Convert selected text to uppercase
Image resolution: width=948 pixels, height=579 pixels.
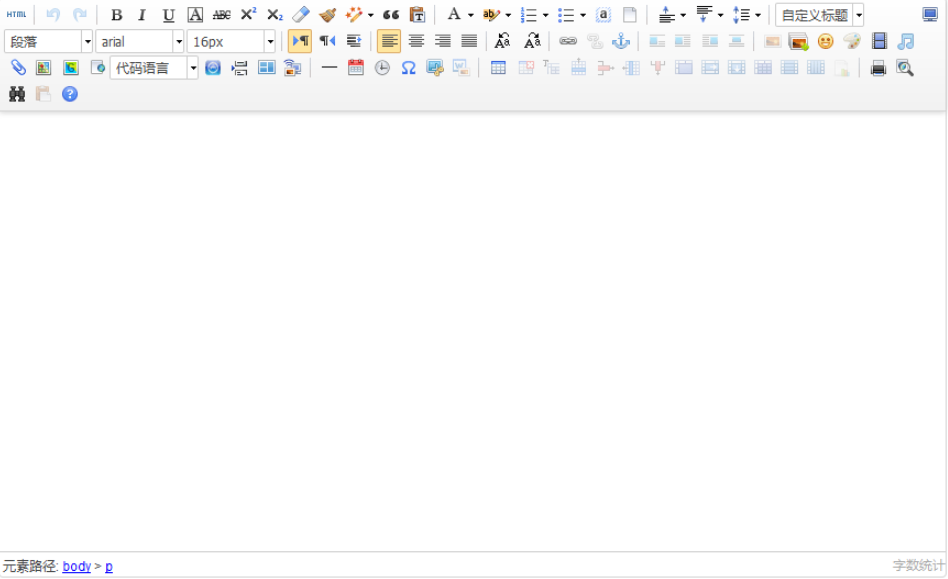click(x=502, y=41)
